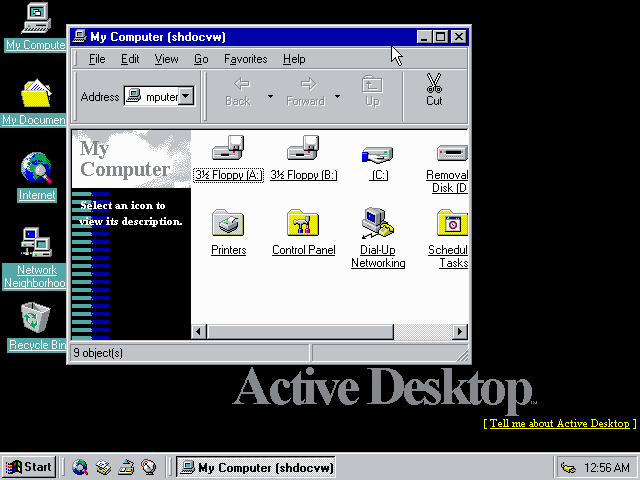
Task: Open the View menu
Action: tap(166, 59)
